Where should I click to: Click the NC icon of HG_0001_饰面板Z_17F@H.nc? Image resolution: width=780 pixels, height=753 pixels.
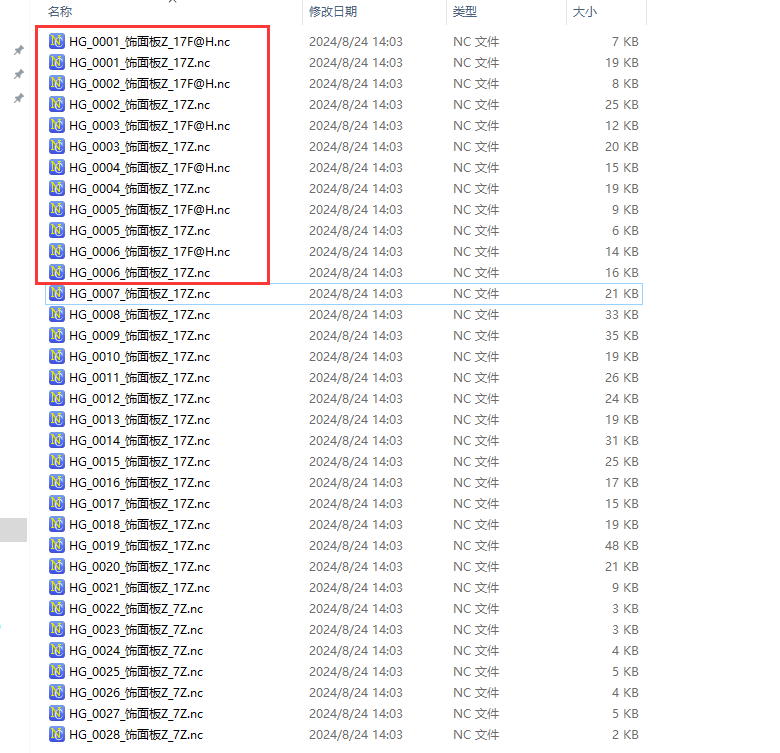pyautogui.click(x=57, y=41)
